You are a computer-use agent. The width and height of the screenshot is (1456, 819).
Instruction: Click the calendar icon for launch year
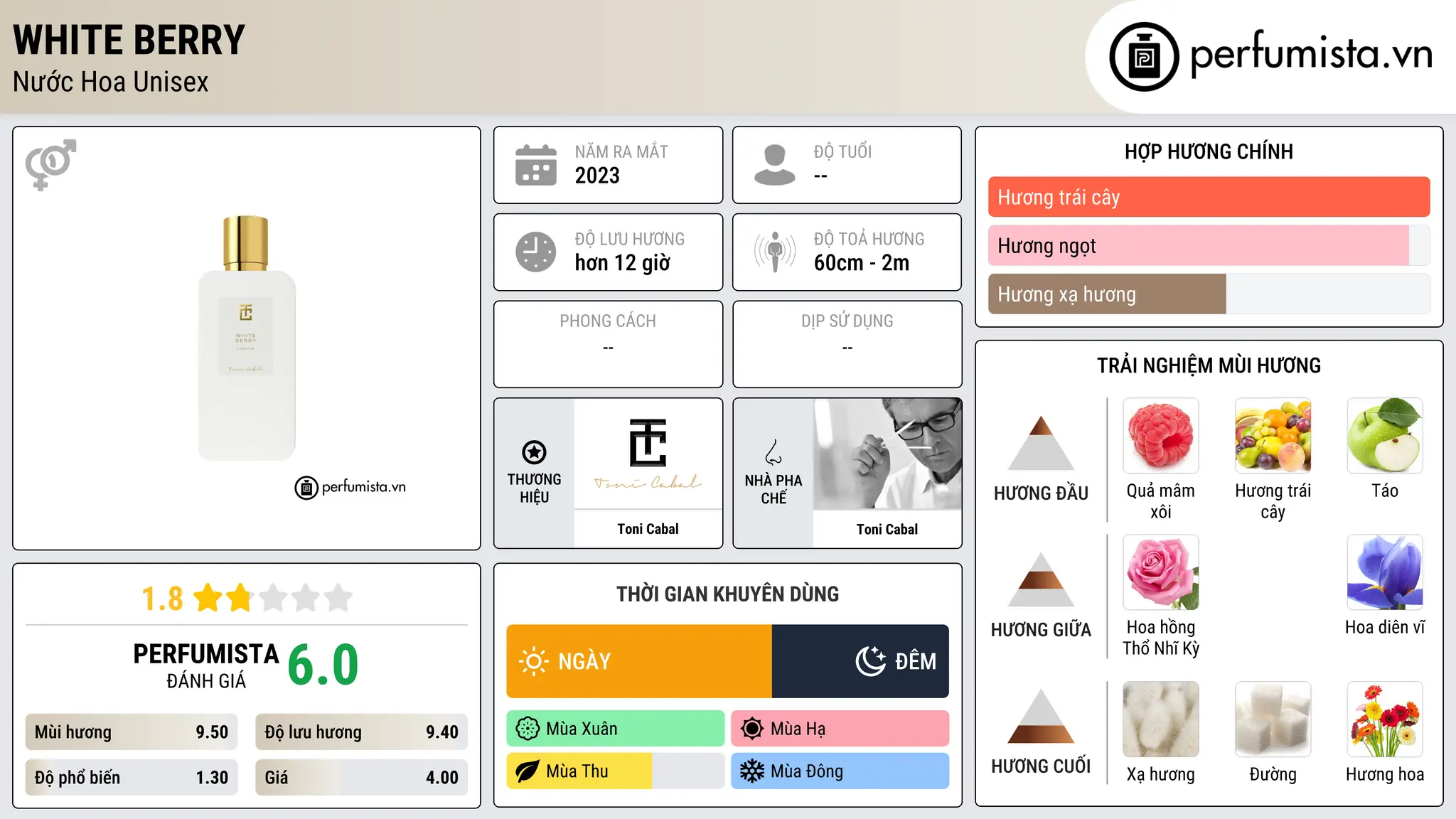[536, 165]
